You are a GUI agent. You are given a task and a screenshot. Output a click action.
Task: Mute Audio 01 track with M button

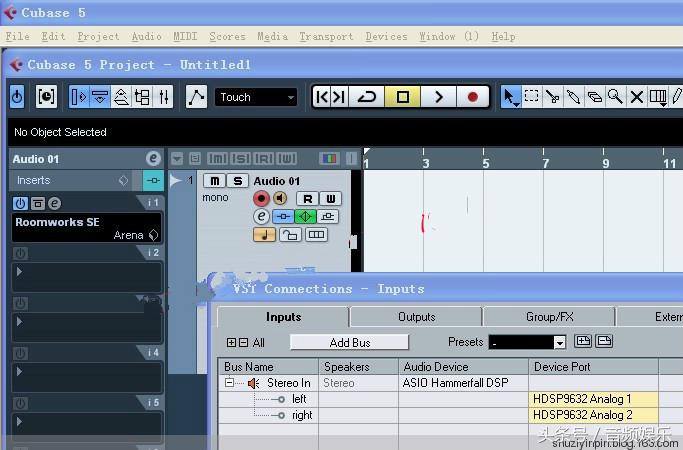click(215, 181)
